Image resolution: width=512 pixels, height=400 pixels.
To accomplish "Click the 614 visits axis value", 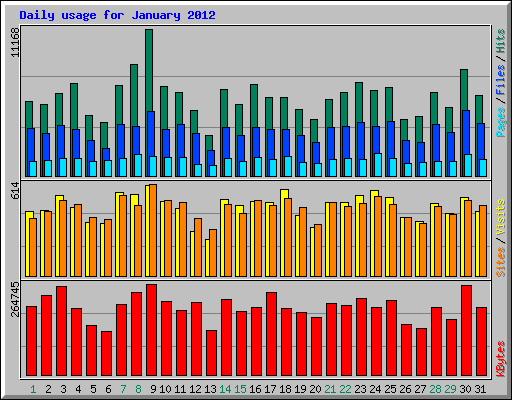I will tap(15, 191).
